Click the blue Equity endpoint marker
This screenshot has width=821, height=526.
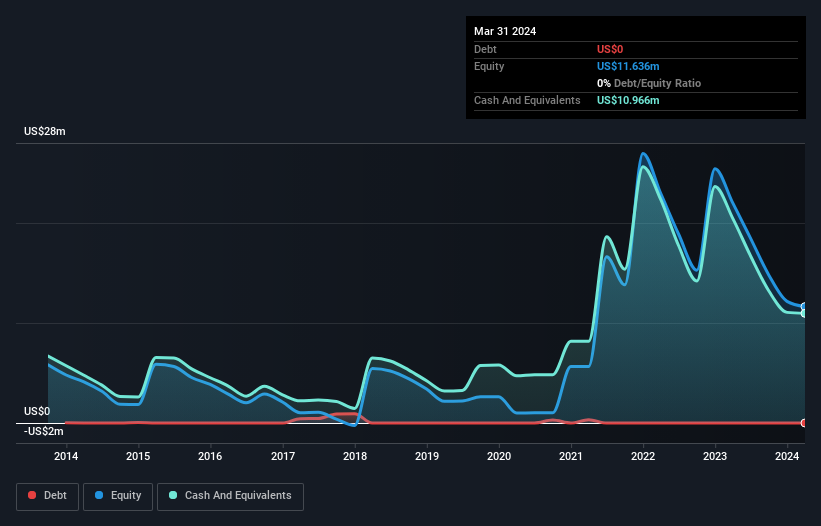click(804, 307)
